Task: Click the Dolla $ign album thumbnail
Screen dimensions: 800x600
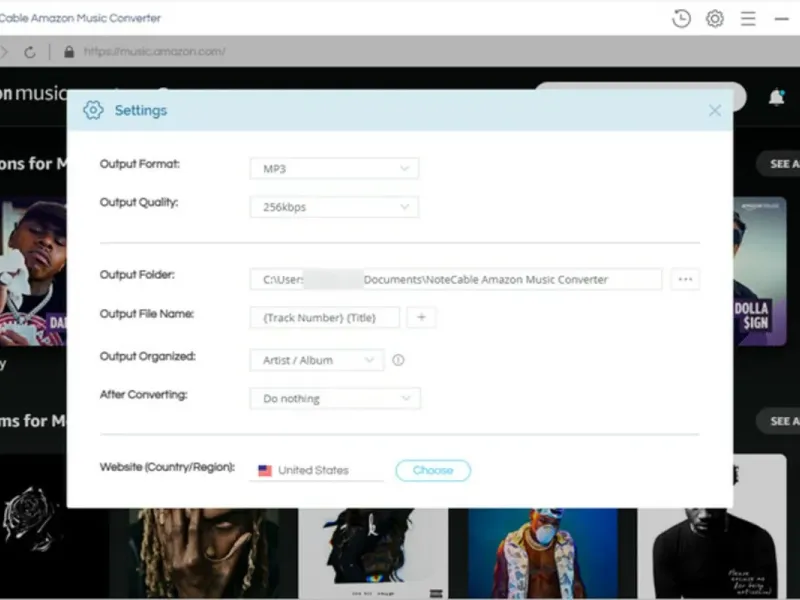Action: (x=760, y=271)
